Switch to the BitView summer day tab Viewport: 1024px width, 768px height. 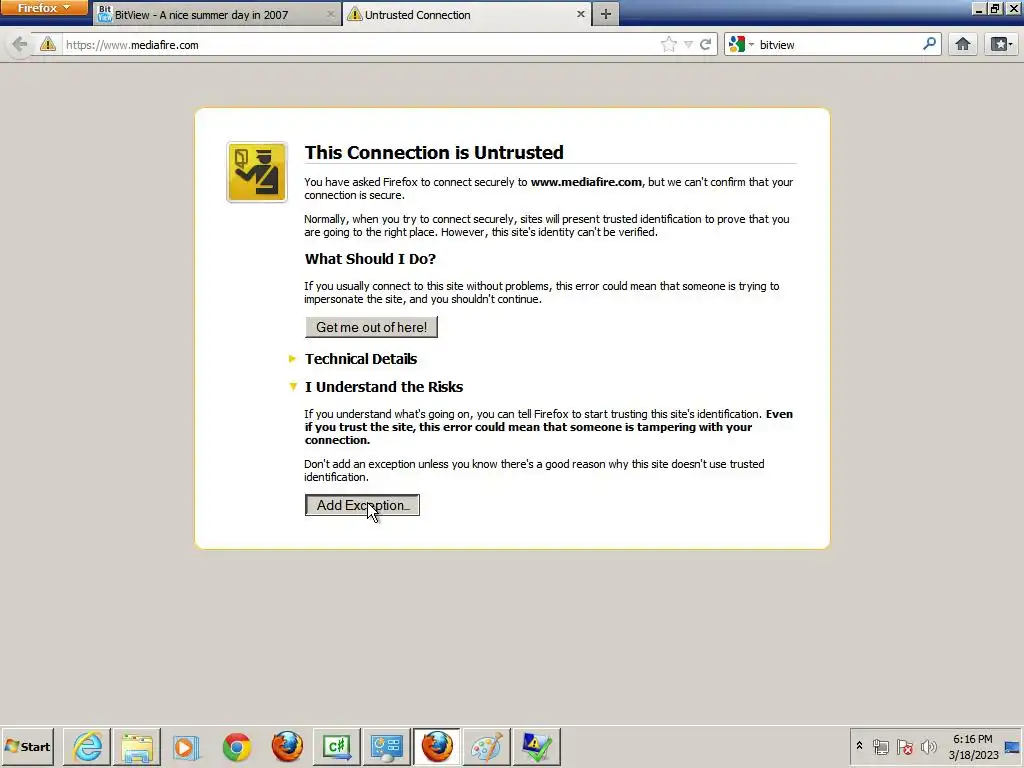216,14
